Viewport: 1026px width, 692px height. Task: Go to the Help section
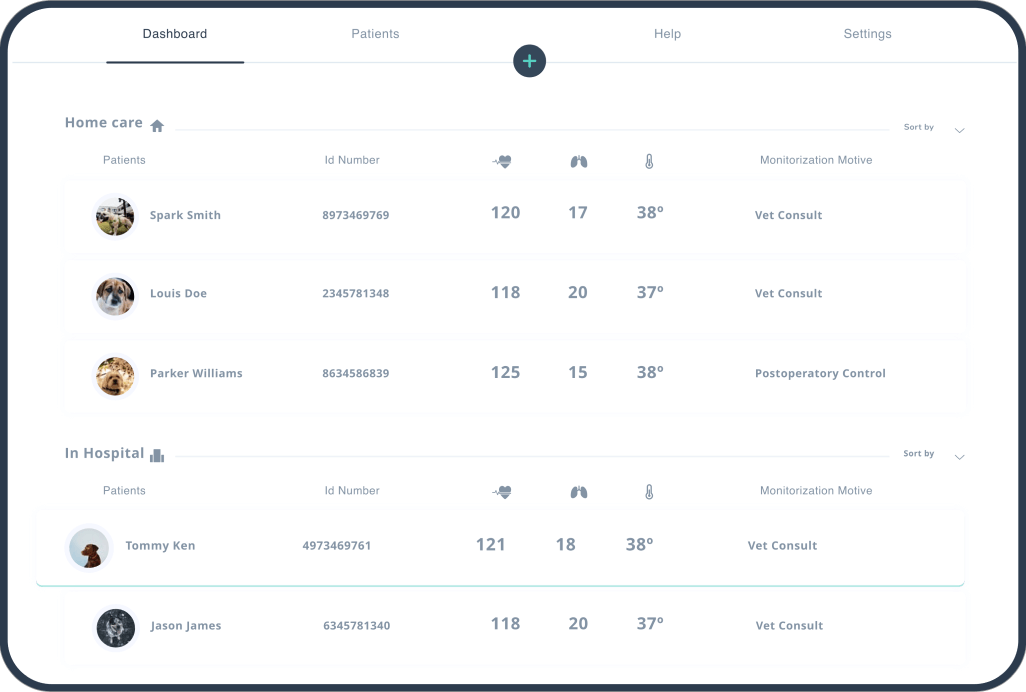click(x=667, y=33)
